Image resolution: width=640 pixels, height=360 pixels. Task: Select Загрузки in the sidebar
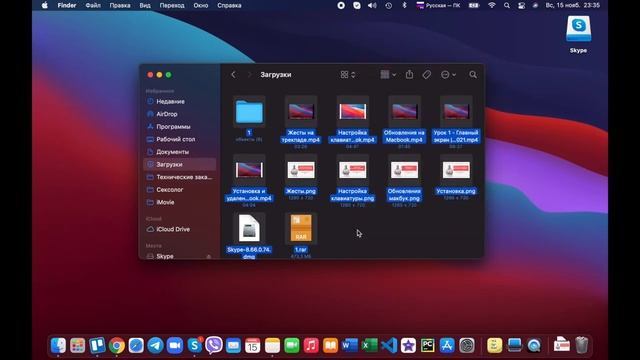tap(180, 164)
